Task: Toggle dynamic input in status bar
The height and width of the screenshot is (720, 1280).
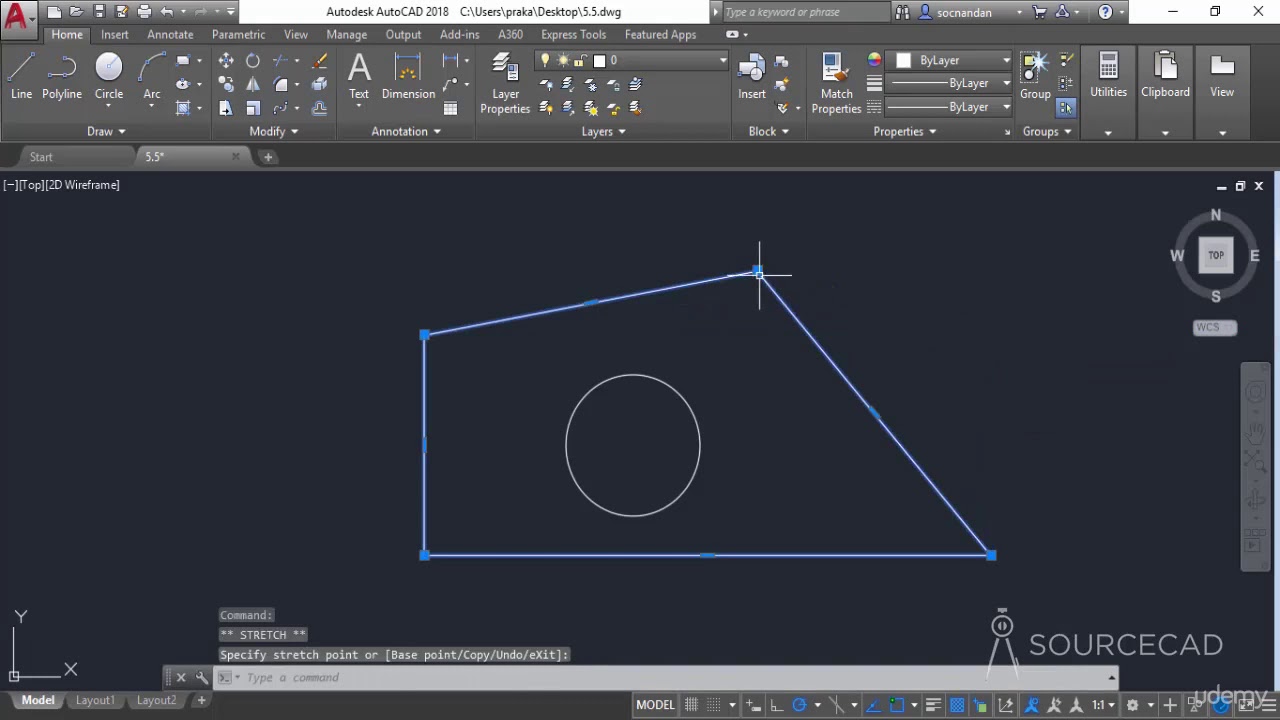Action: point(754,705)
